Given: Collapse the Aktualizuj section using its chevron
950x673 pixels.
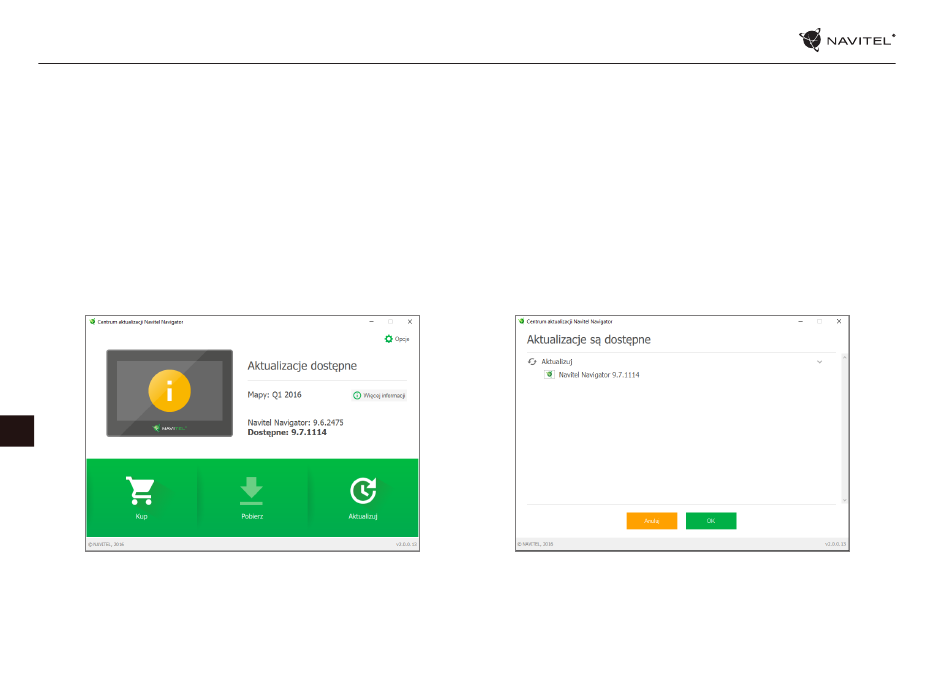Looking at the screenshot, I should pyautogui.click(x=819, y=362).
